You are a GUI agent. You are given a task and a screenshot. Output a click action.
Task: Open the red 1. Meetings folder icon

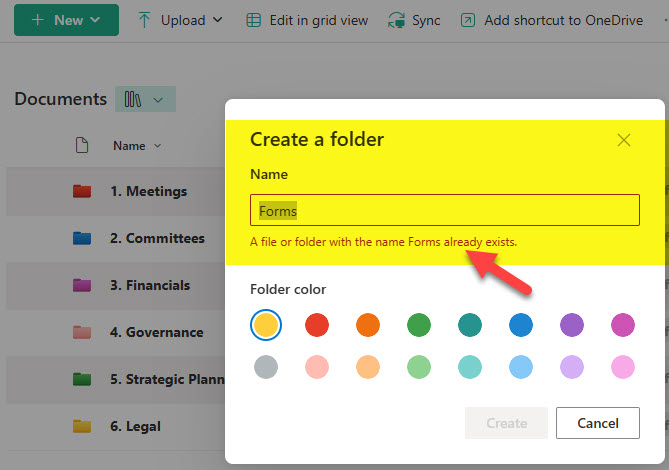click(82, 191)
